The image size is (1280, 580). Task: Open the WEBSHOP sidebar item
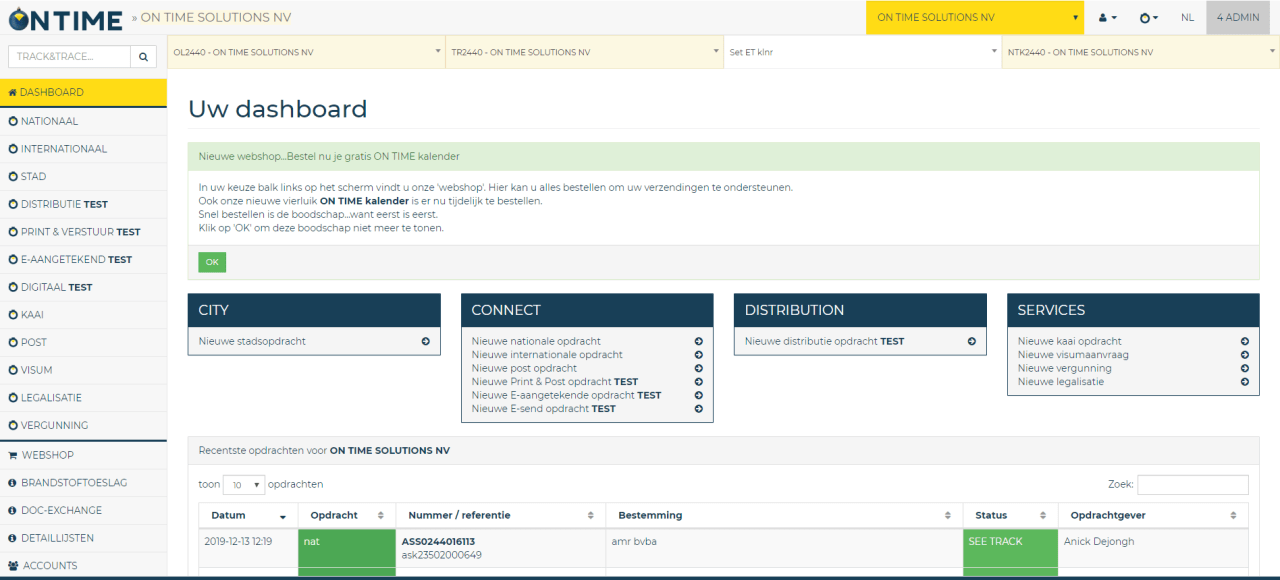click(x=83, y=455)
